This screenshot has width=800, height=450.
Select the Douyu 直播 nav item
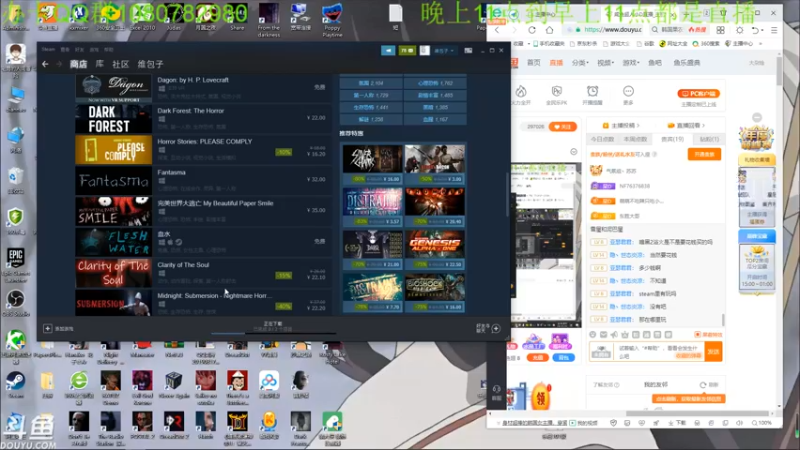[x=556, y=63]
